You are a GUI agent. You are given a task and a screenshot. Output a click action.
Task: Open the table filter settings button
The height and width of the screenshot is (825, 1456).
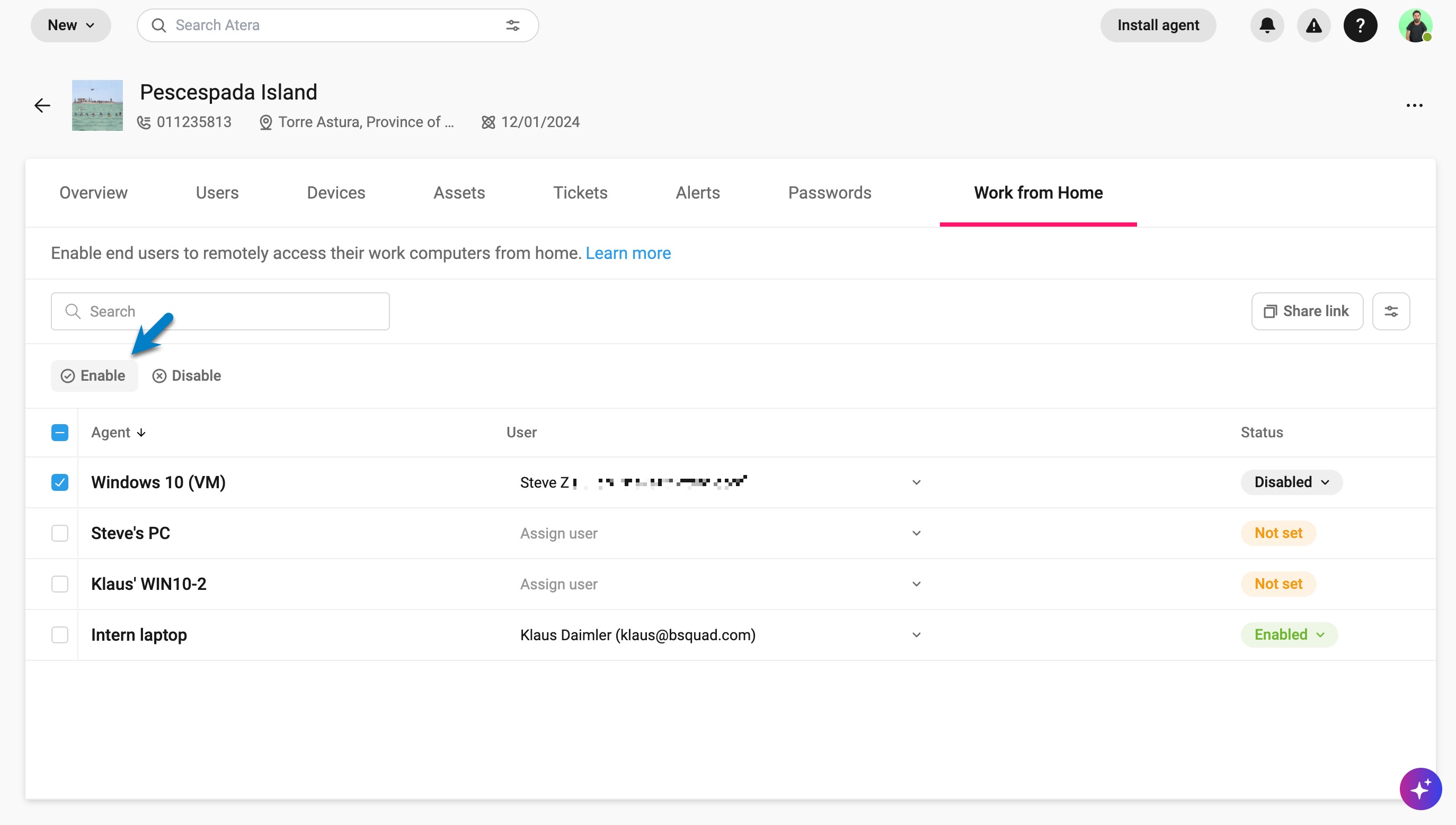click(1391, 311)
